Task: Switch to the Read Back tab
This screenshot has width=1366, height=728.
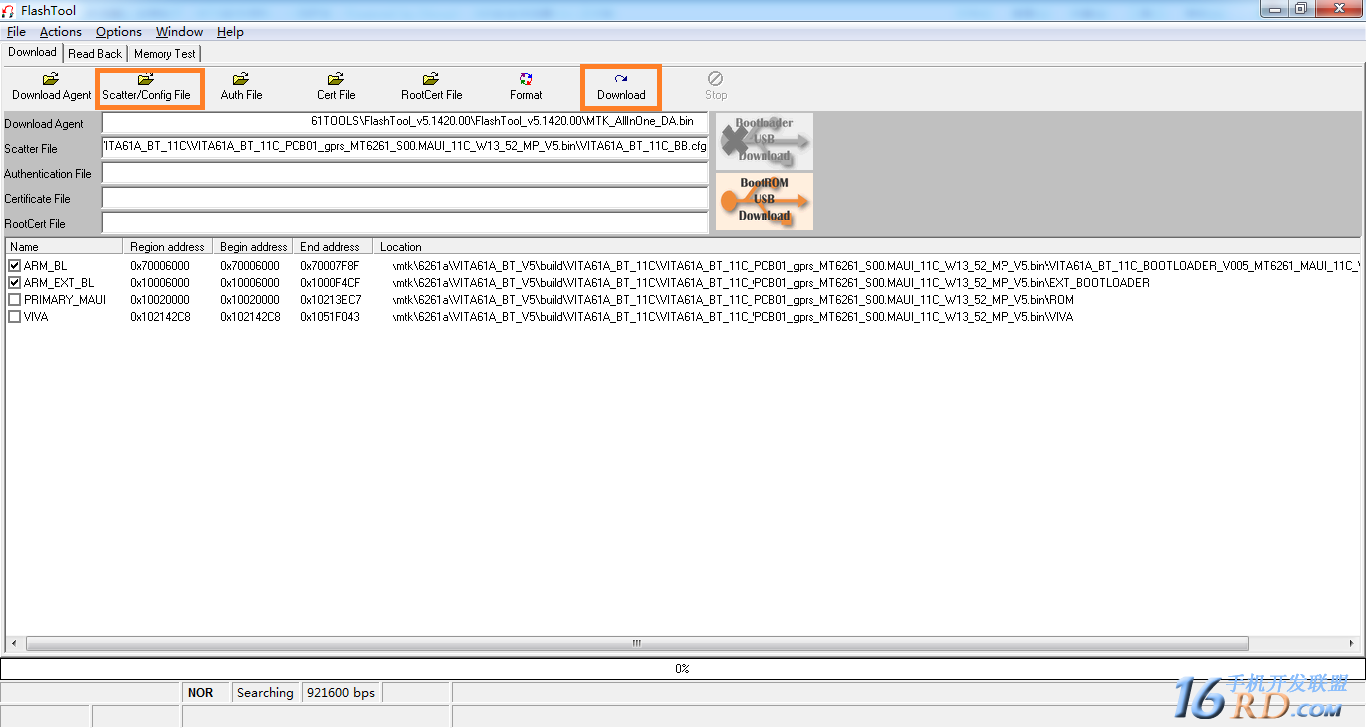Action: (x=95, y=54)
